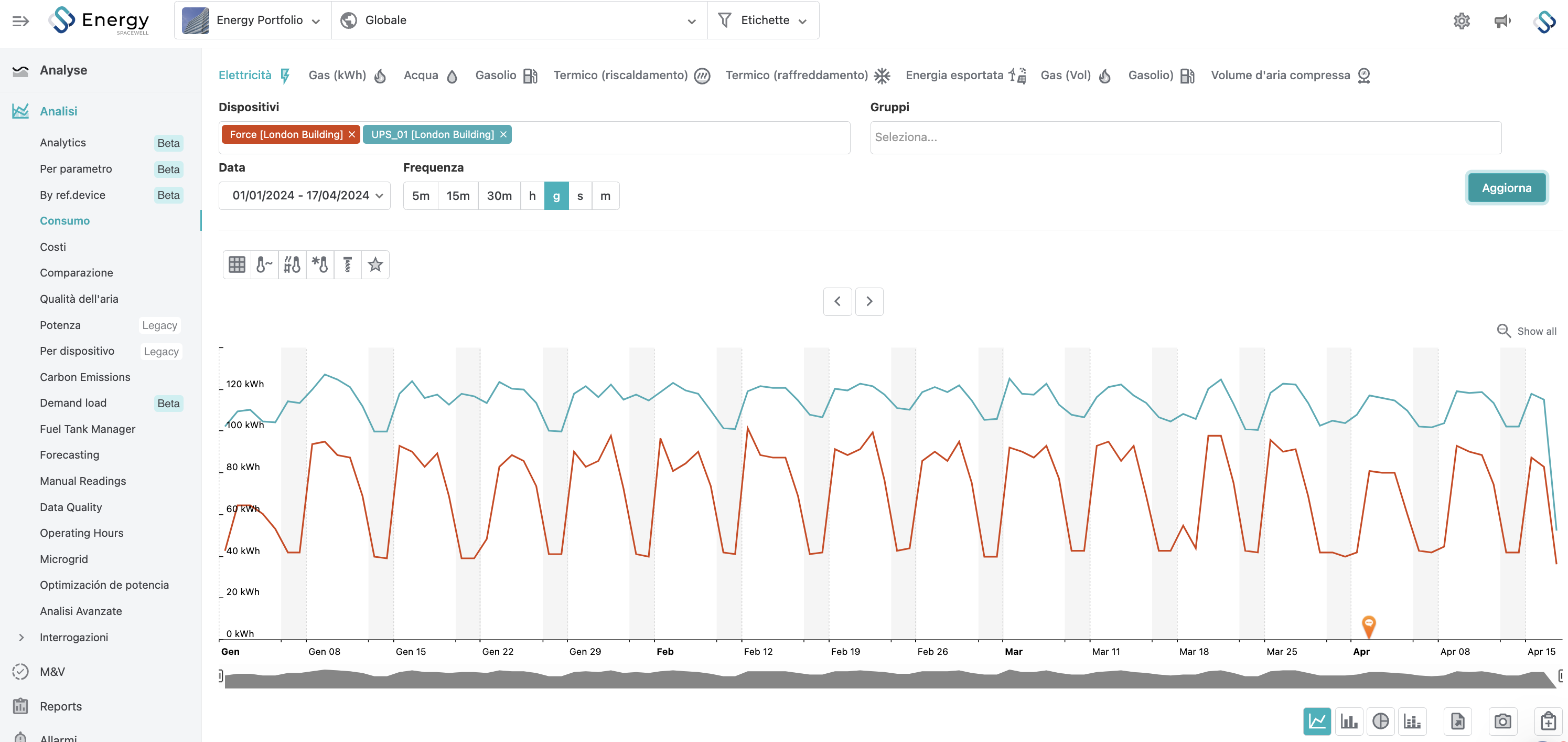Click the drill/screw tool icon
The image size is (1568, 742).
(x=348, y=264)
